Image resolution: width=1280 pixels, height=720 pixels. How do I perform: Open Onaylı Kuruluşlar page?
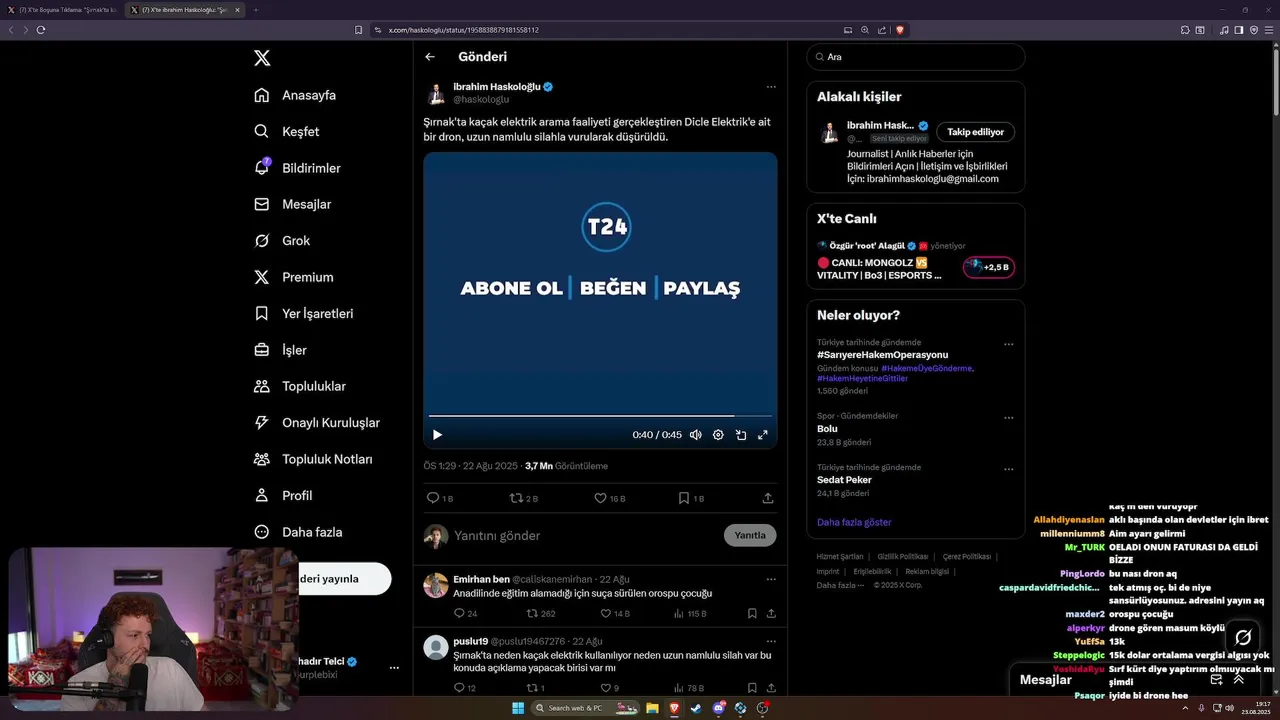point(317,423)
